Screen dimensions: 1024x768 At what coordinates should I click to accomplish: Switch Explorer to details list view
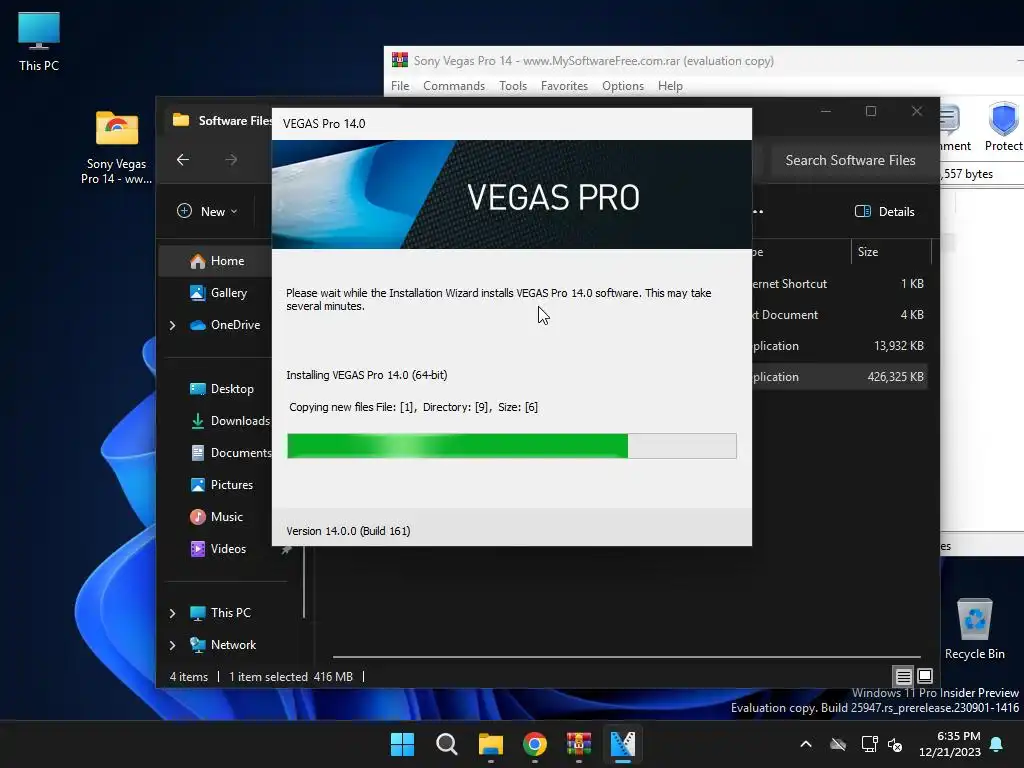click(x=903, y=676)
